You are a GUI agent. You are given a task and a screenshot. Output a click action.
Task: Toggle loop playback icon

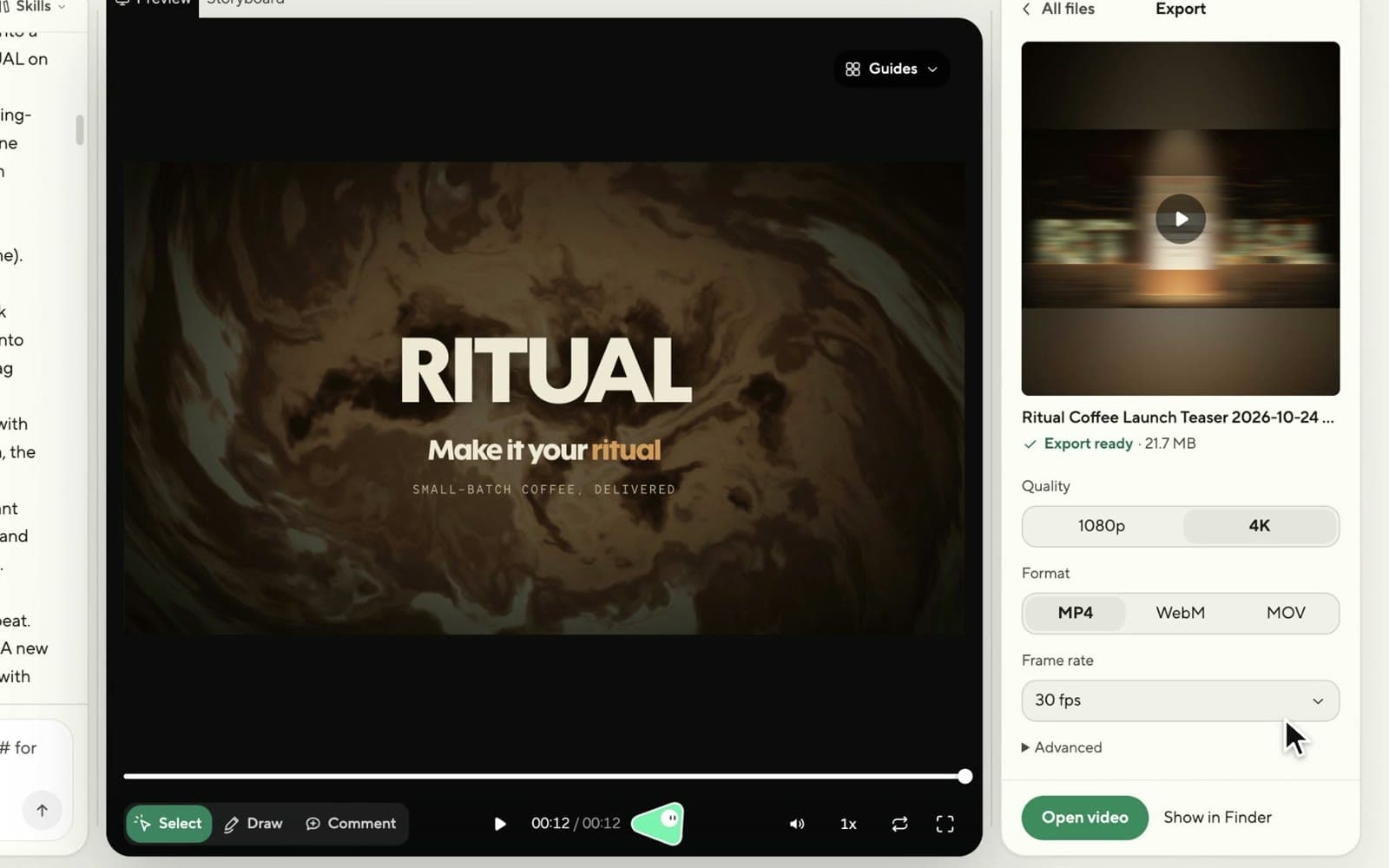[x=899, y=824]
